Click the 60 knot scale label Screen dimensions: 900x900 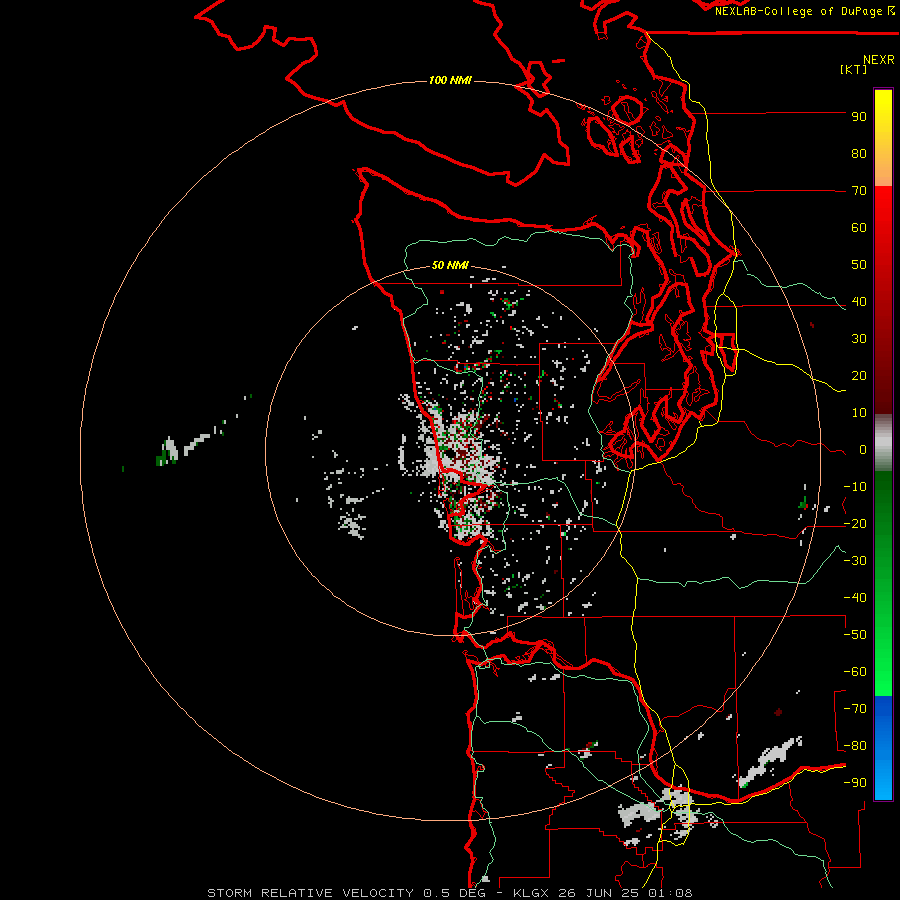[x=859, y=227]
